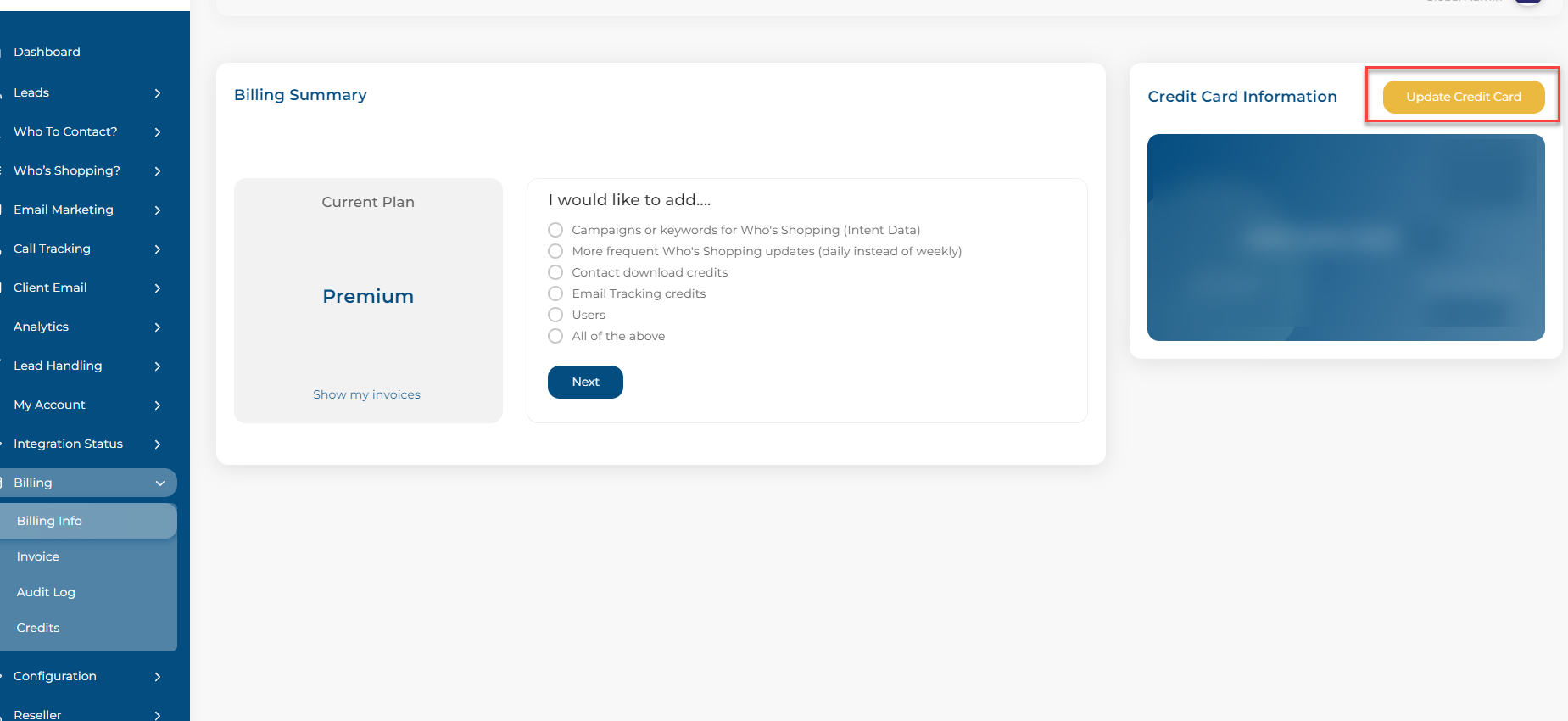Image resolution: width=1568 pixels, height=721 pixels.
Task: Open Integration Status chevron icon
Action: (x=158, y=444)
